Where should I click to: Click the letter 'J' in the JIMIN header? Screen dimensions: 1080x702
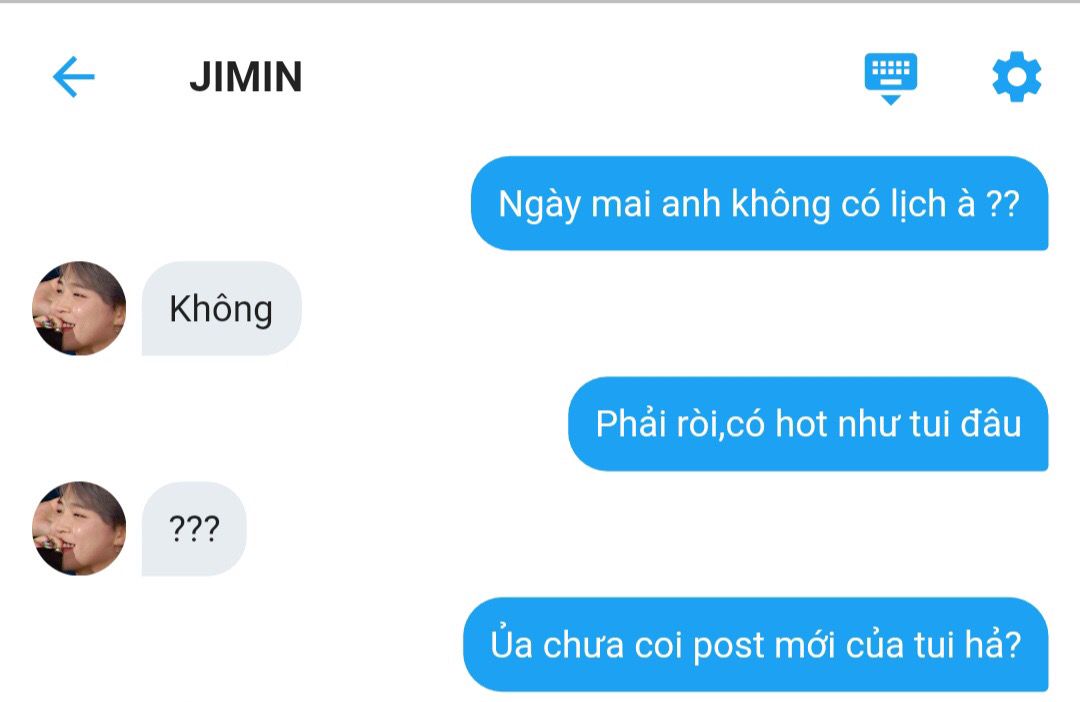pyautogui.click(x=200, y=76)
